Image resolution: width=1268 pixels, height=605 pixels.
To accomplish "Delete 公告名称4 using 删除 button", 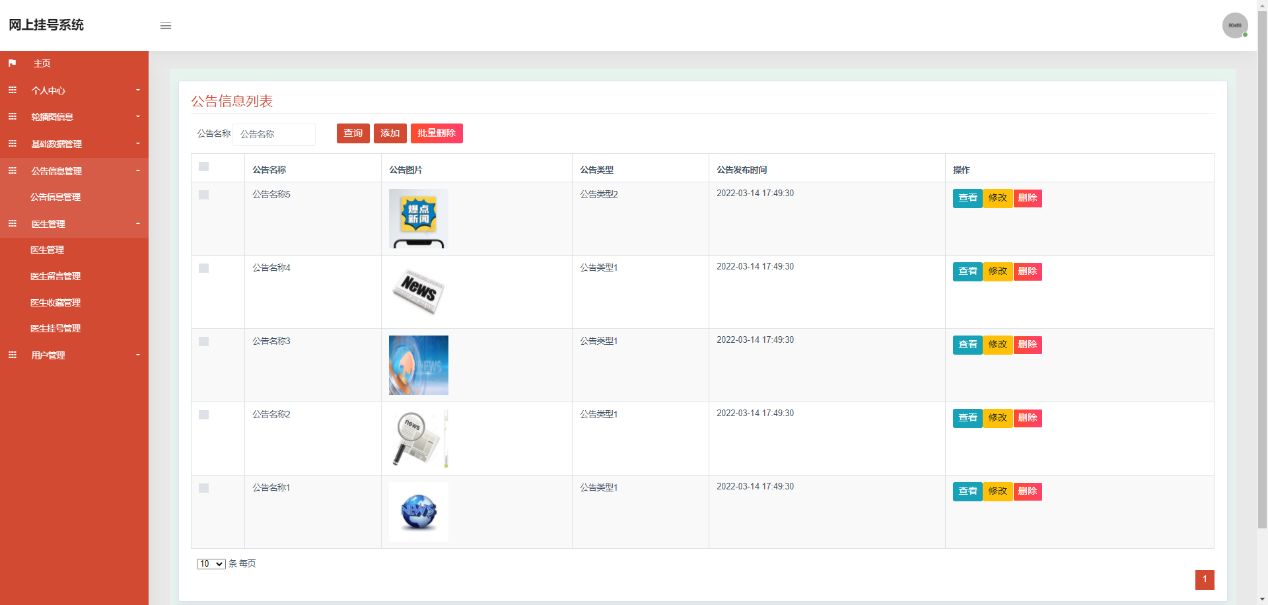I will tap(1028, 271).
